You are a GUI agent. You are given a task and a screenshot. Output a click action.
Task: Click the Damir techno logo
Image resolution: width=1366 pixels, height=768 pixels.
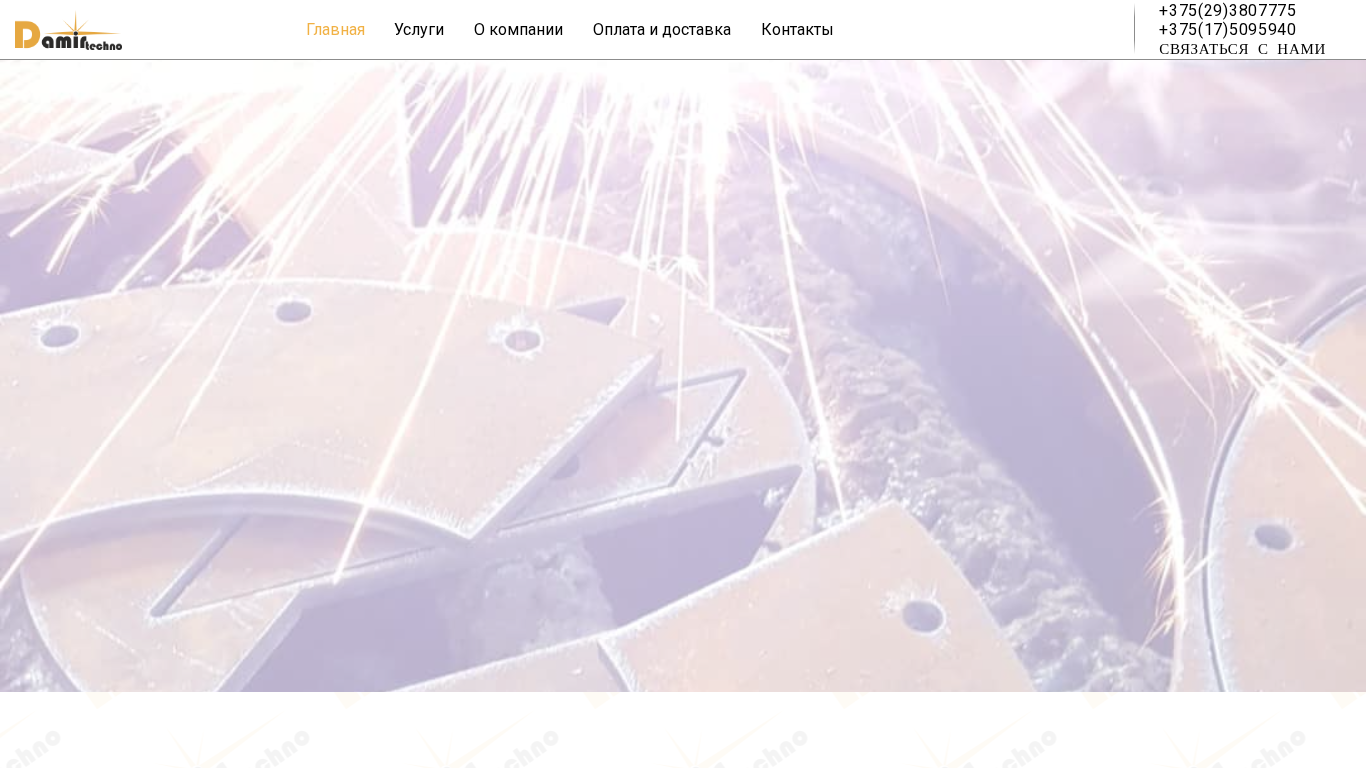pos(68,31)
